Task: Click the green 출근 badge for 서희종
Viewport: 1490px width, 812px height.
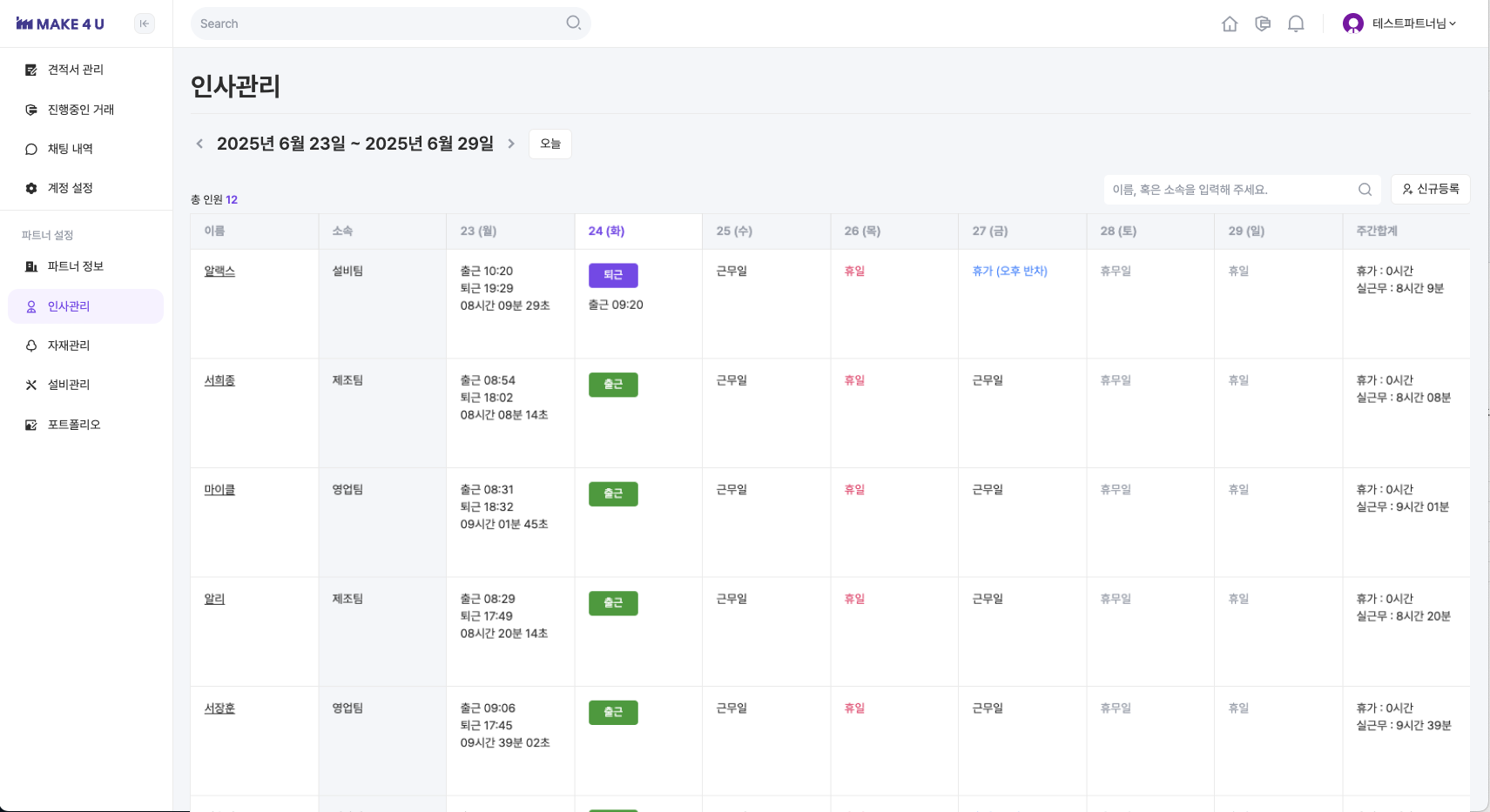Action: 613,385
